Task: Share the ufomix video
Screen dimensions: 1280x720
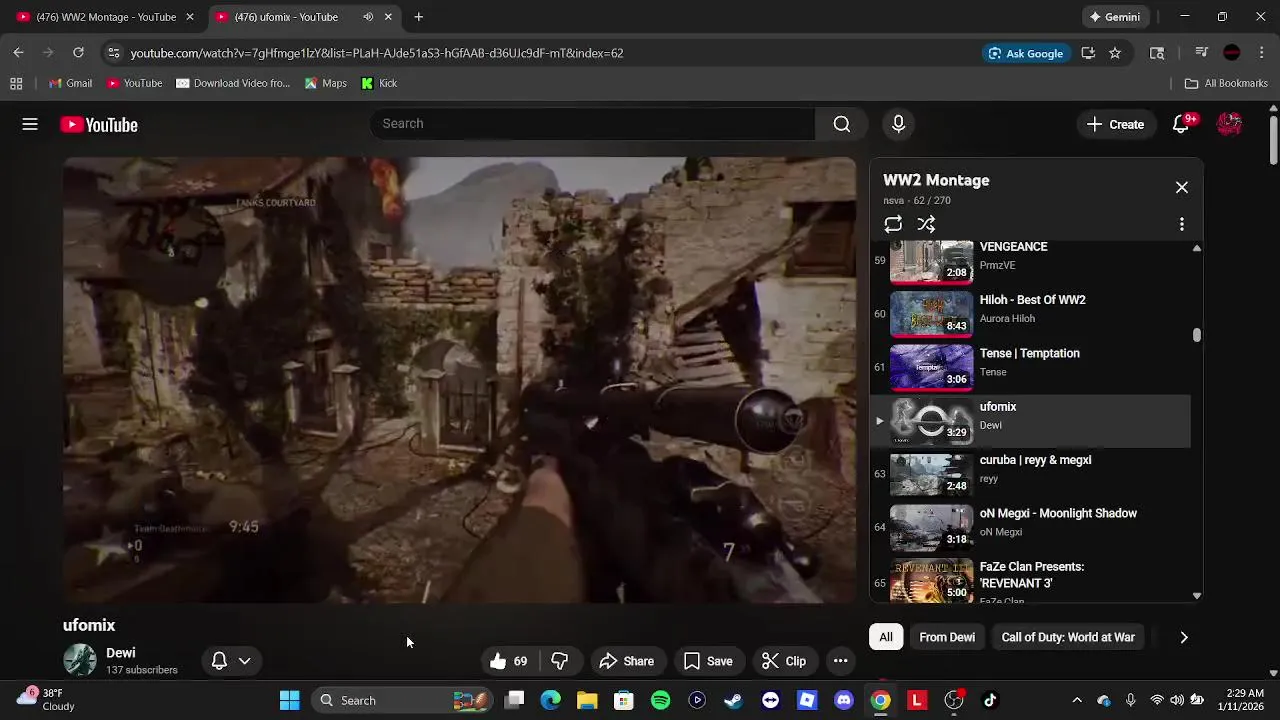Action: click(626, 661)
